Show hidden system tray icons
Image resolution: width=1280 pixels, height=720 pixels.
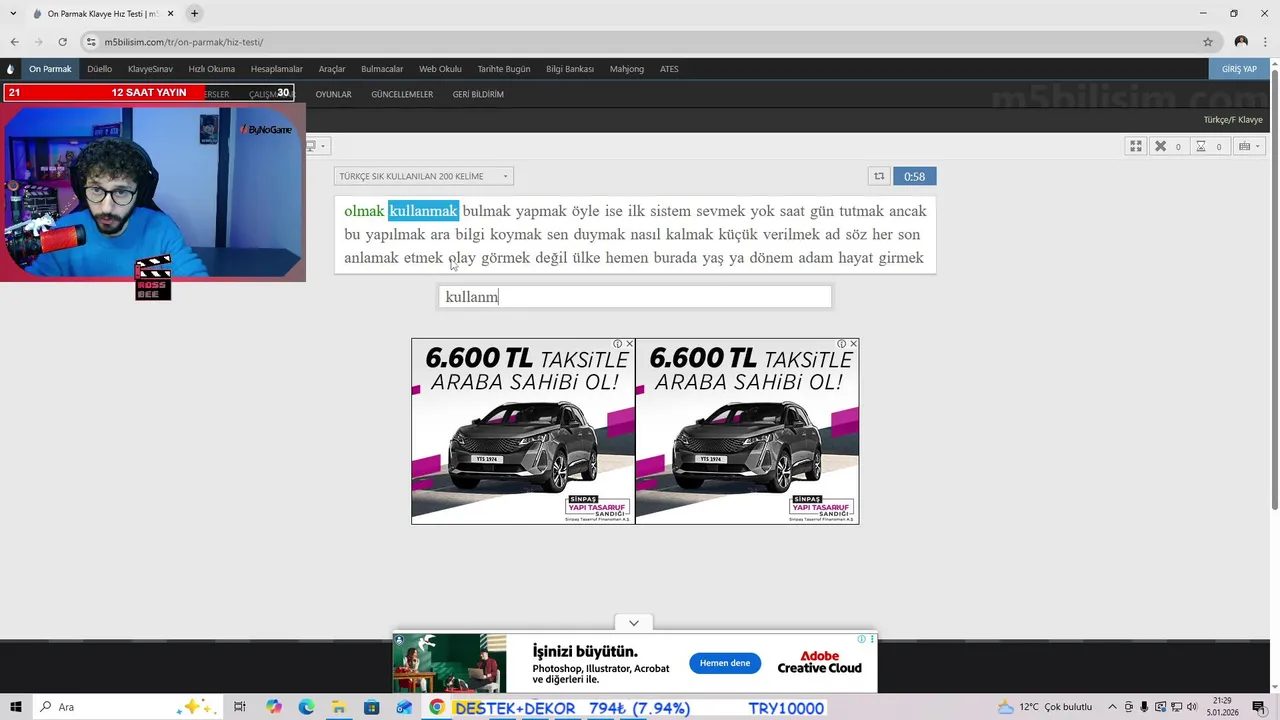1112,707
